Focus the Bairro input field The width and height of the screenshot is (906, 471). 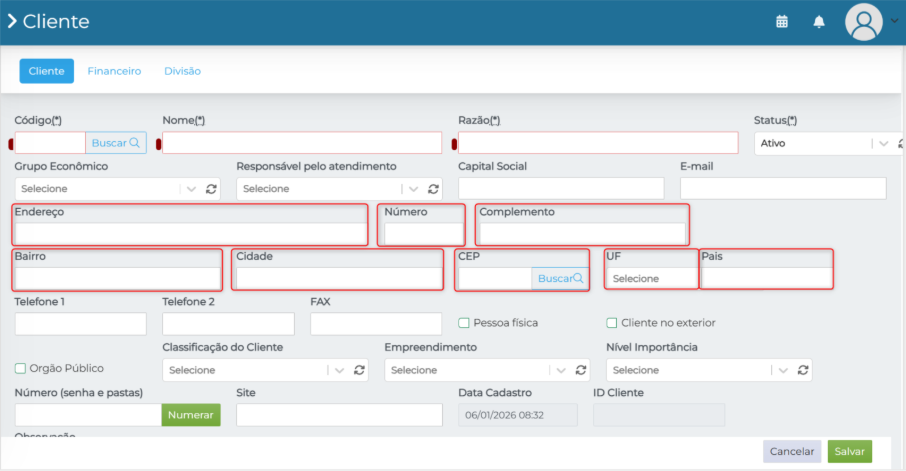click(x=117, y=279)
